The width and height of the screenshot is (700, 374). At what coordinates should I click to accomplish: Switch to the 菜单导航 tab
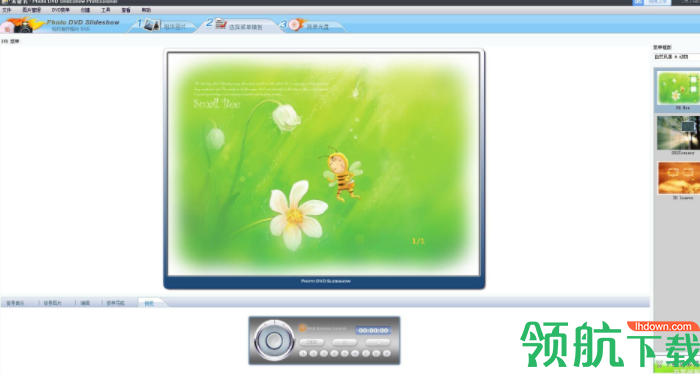coord(115,303)
